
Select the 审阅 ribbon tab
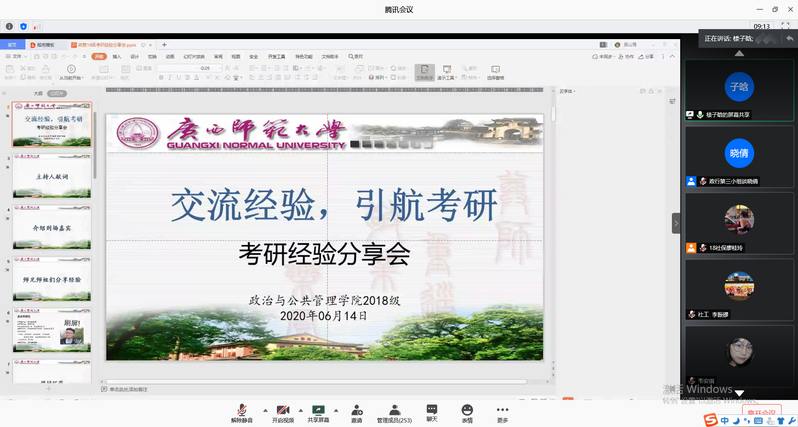(x=218, y=56)
